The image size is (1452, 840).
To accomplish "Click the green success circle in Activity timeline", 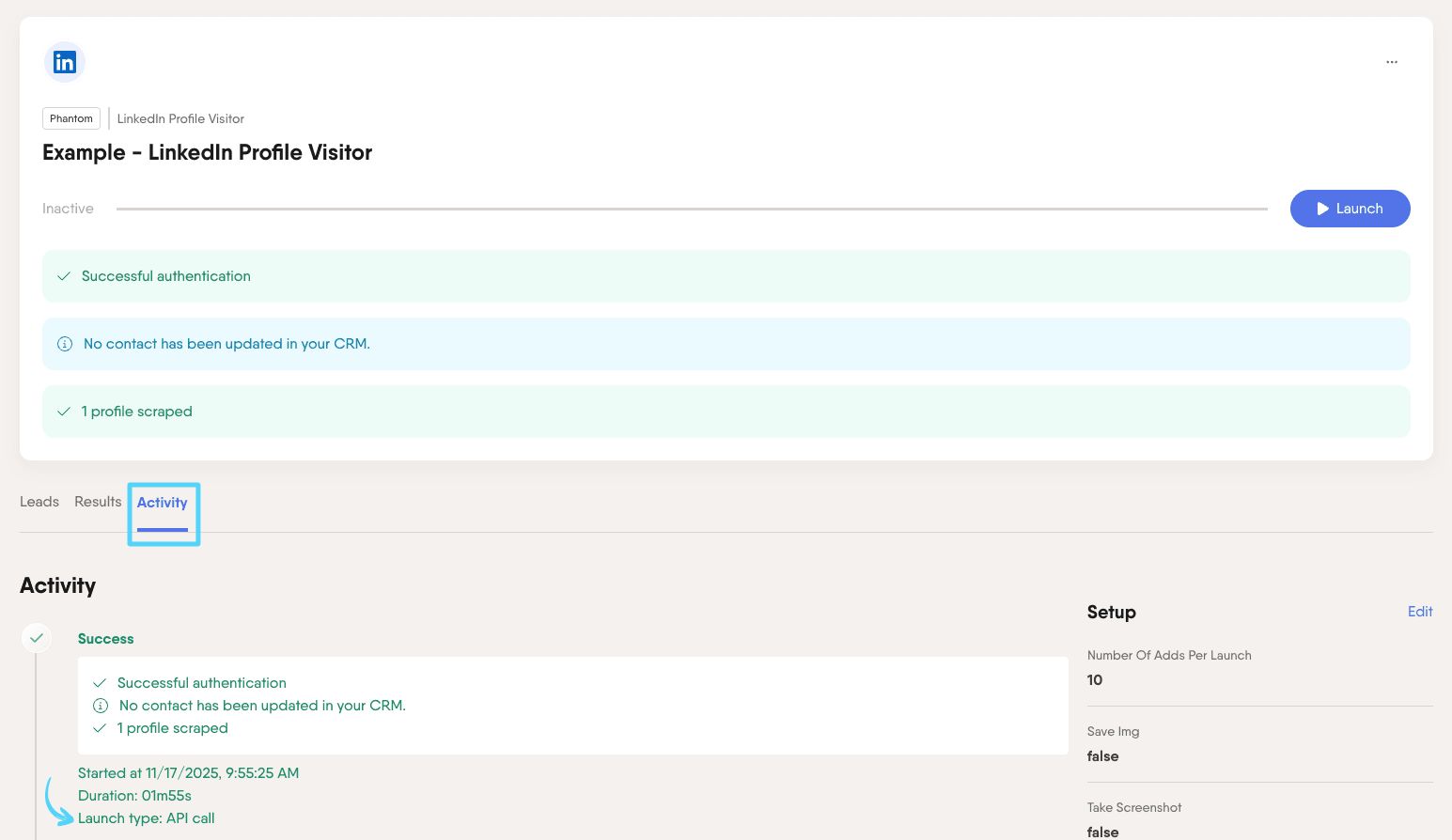I will [x=36, y=638].
